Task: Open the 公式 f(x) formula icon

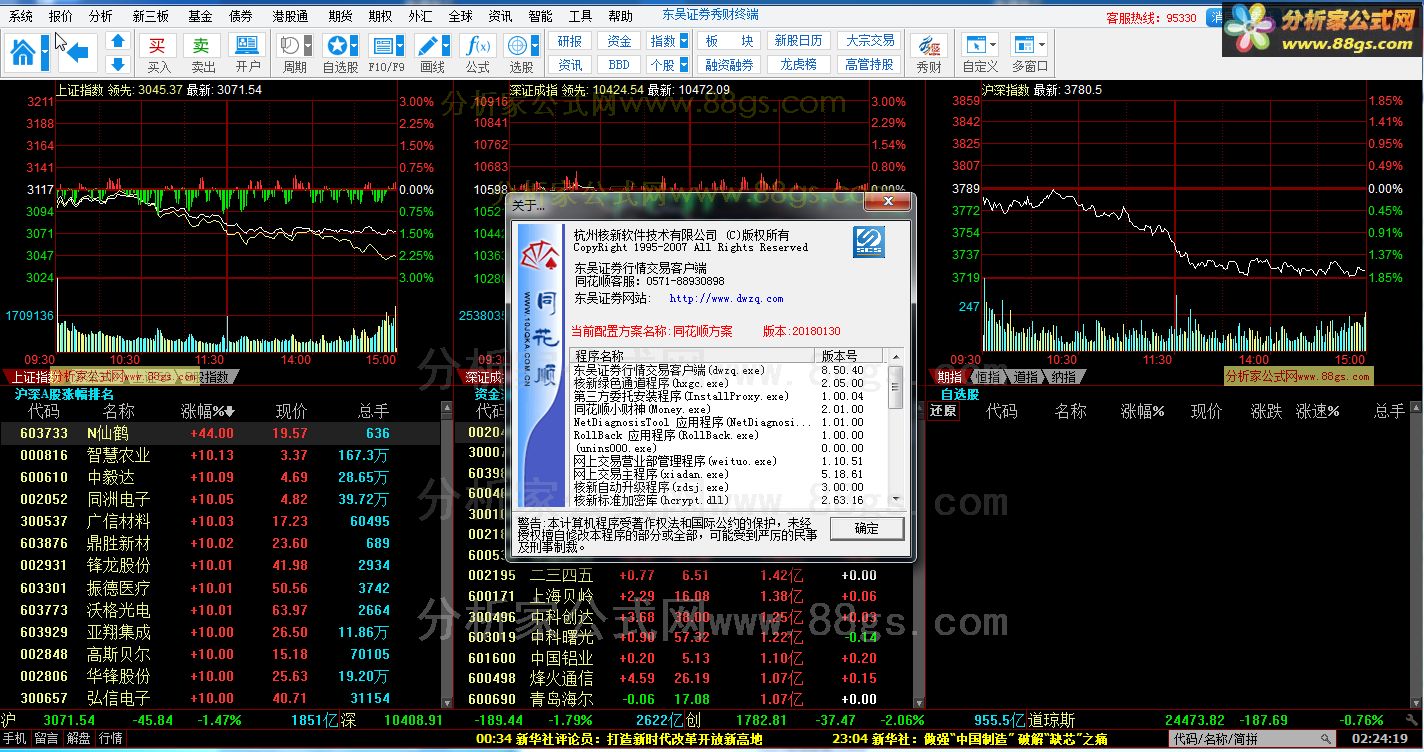Action: 478,53
